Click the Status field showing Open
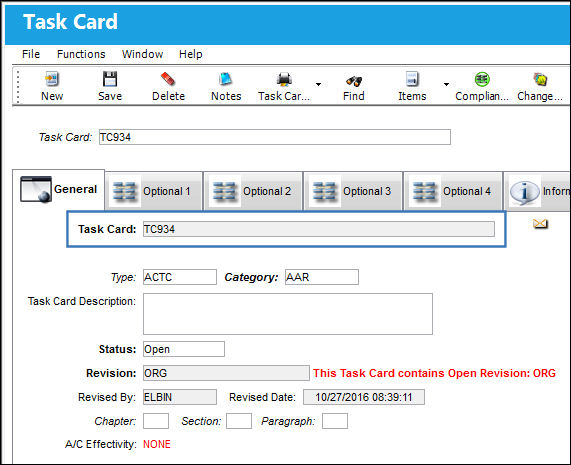Viewport: 571px width, 465px height. click(x=184, y=349)
